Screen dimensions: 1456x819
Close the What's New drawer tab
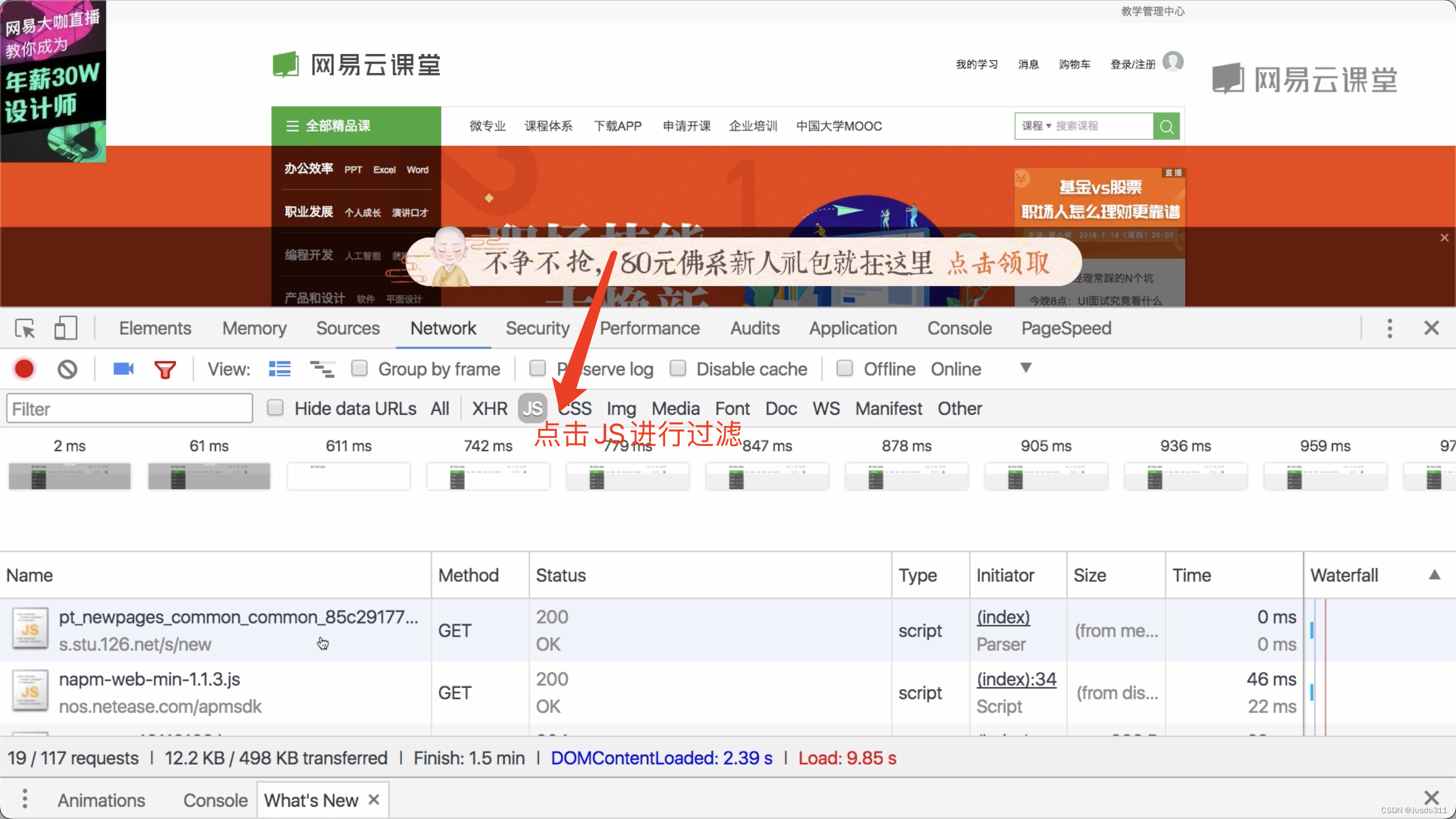tap(374, 799)
